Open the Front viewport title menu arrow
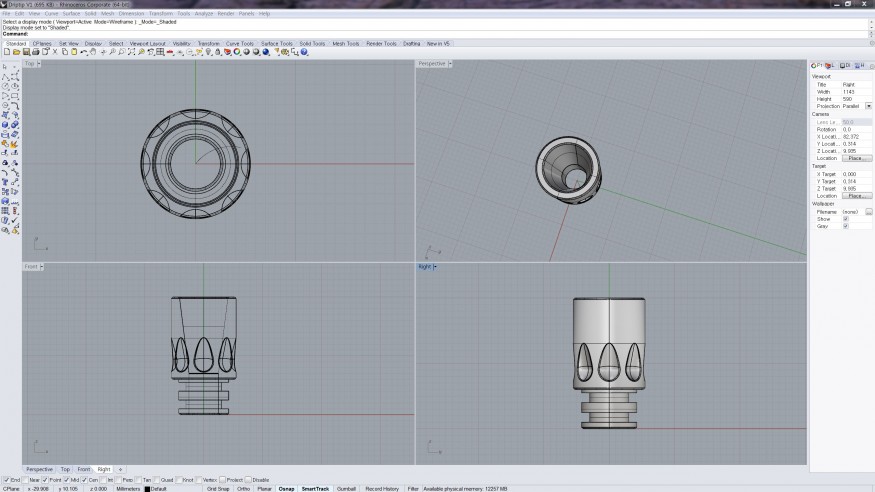The image size is (875, 492). (41, 267)
